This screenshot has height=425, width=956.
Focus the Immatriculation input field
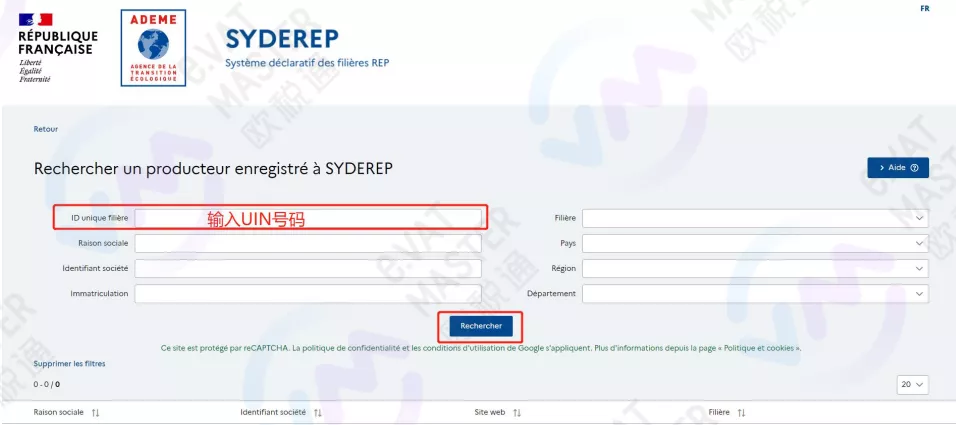[308, 293]
